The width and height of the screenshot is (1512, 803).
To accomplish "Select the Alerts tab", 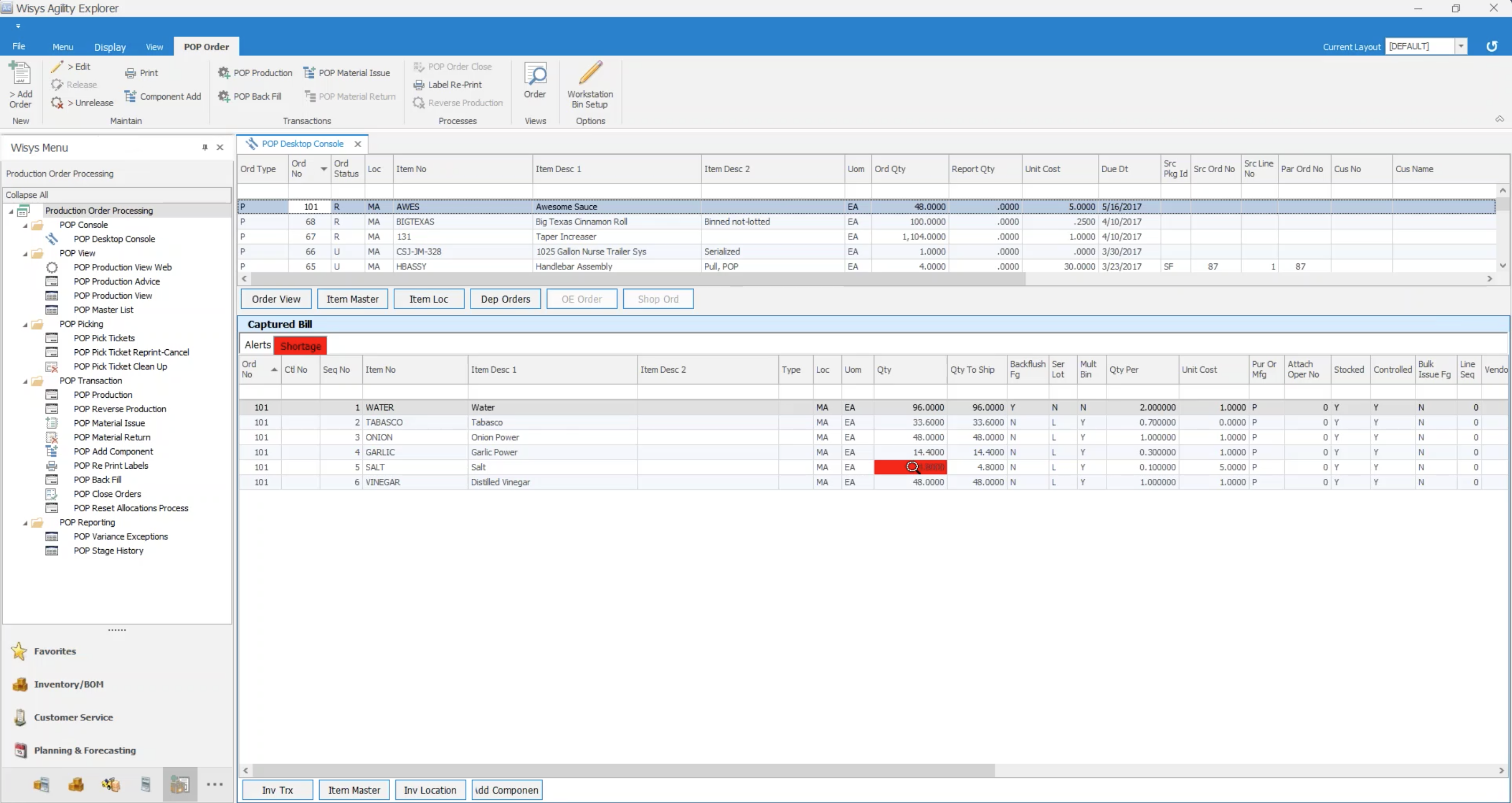I will [257, 346].
